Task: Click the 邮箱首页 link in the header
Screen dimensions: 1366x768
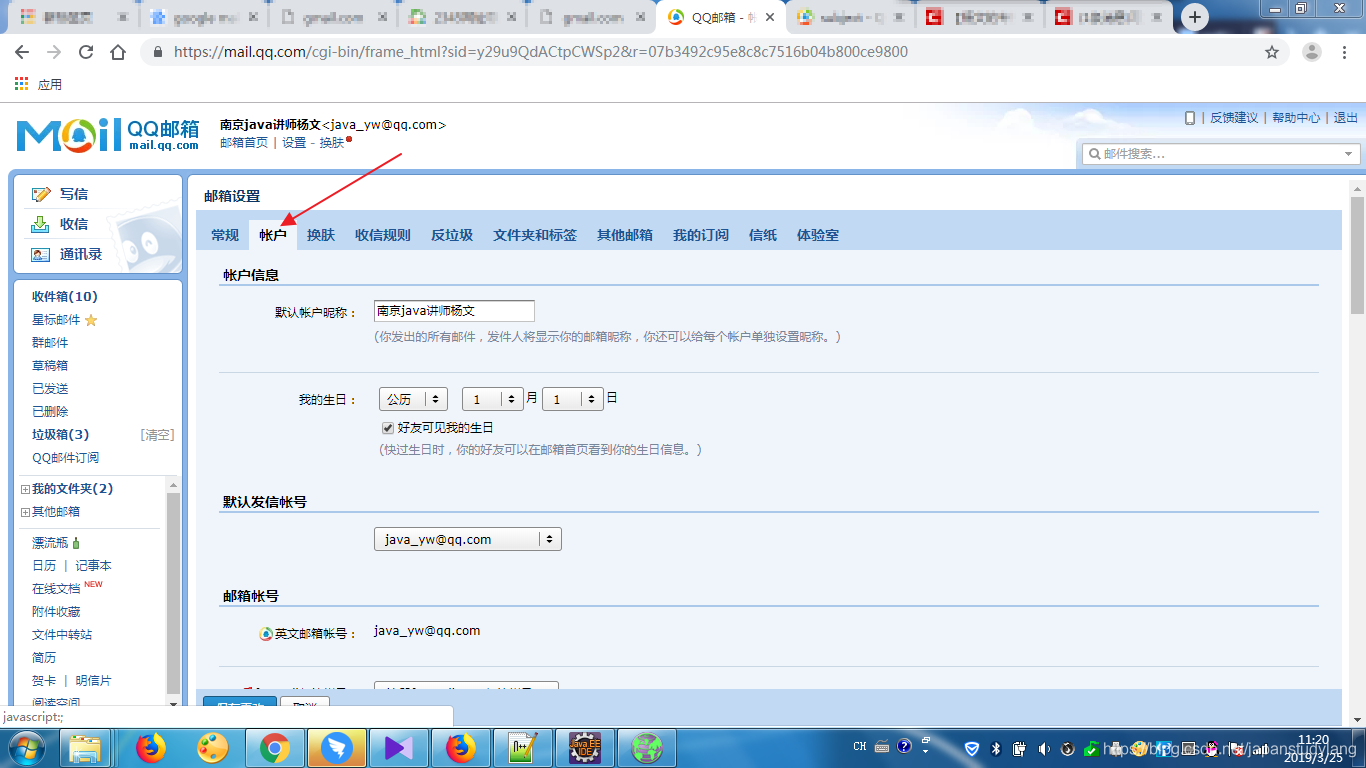Action: (x=244, y=143)
